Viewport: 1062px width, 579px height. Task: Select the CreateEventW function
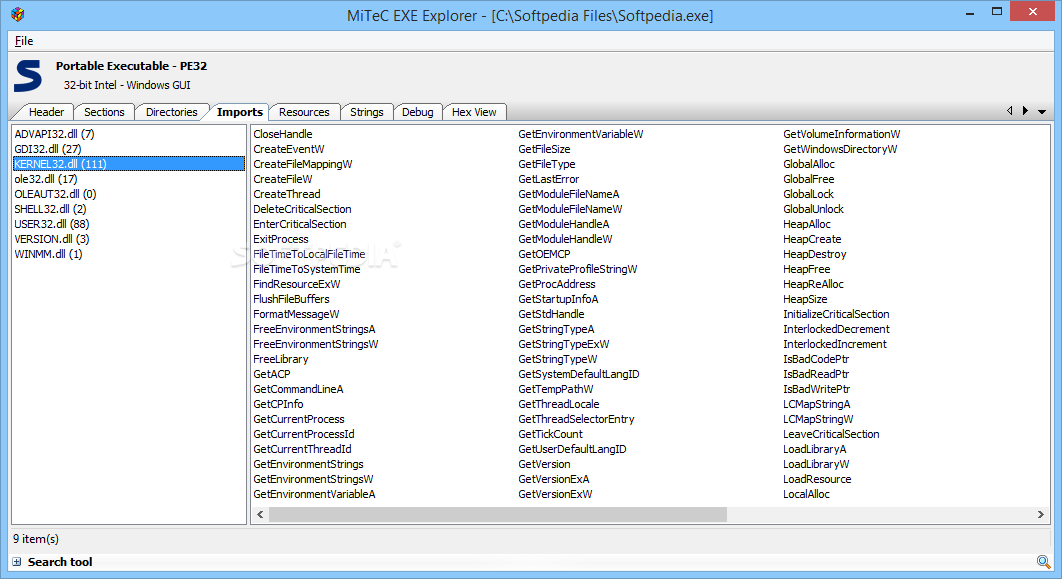point(289,149)
